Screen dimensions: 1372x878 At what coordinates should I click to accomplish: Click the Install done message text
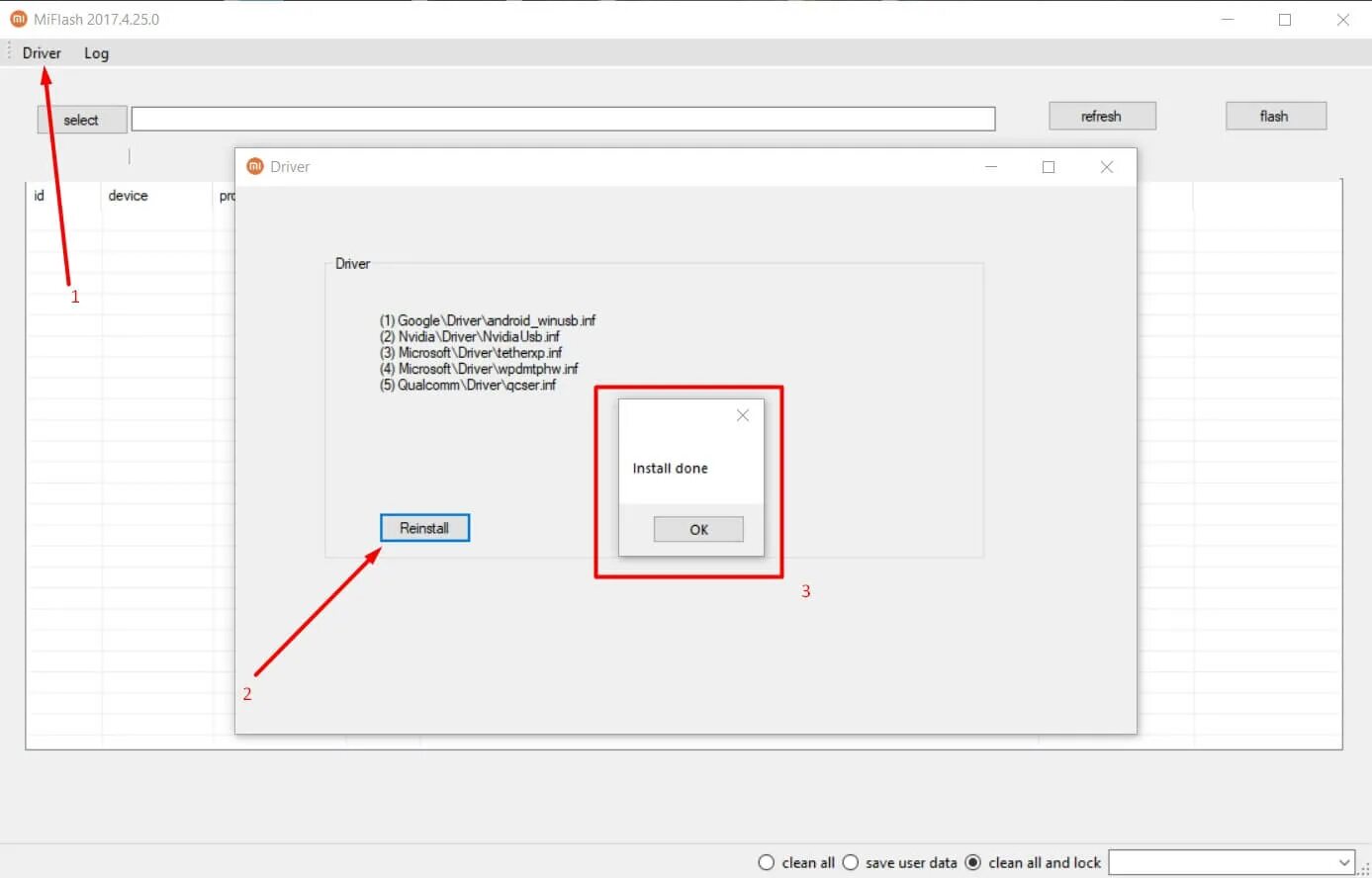[671, 469]
